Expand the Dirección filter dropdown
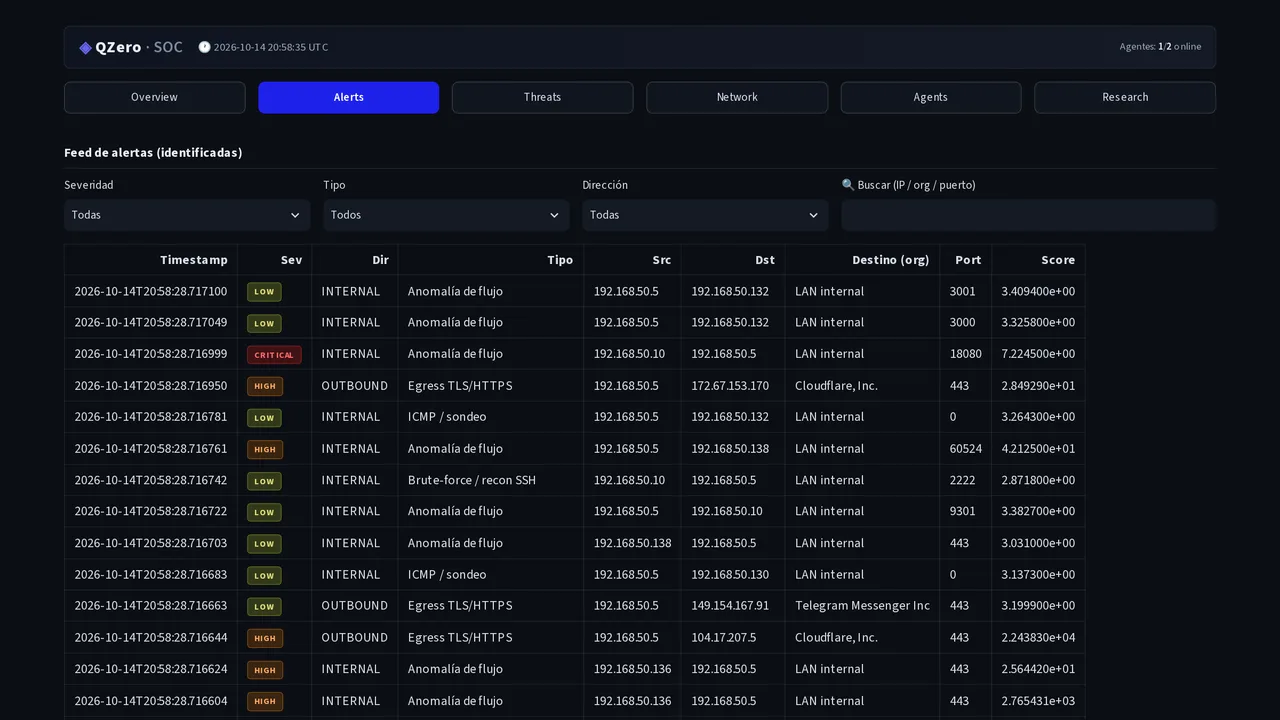 click(x=705, y=215)
